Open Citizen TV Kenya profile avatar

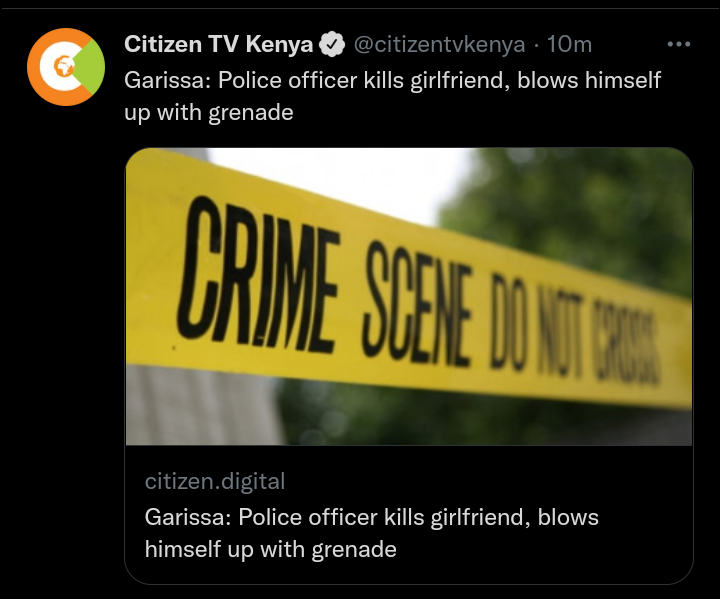[x=66, y=67]
